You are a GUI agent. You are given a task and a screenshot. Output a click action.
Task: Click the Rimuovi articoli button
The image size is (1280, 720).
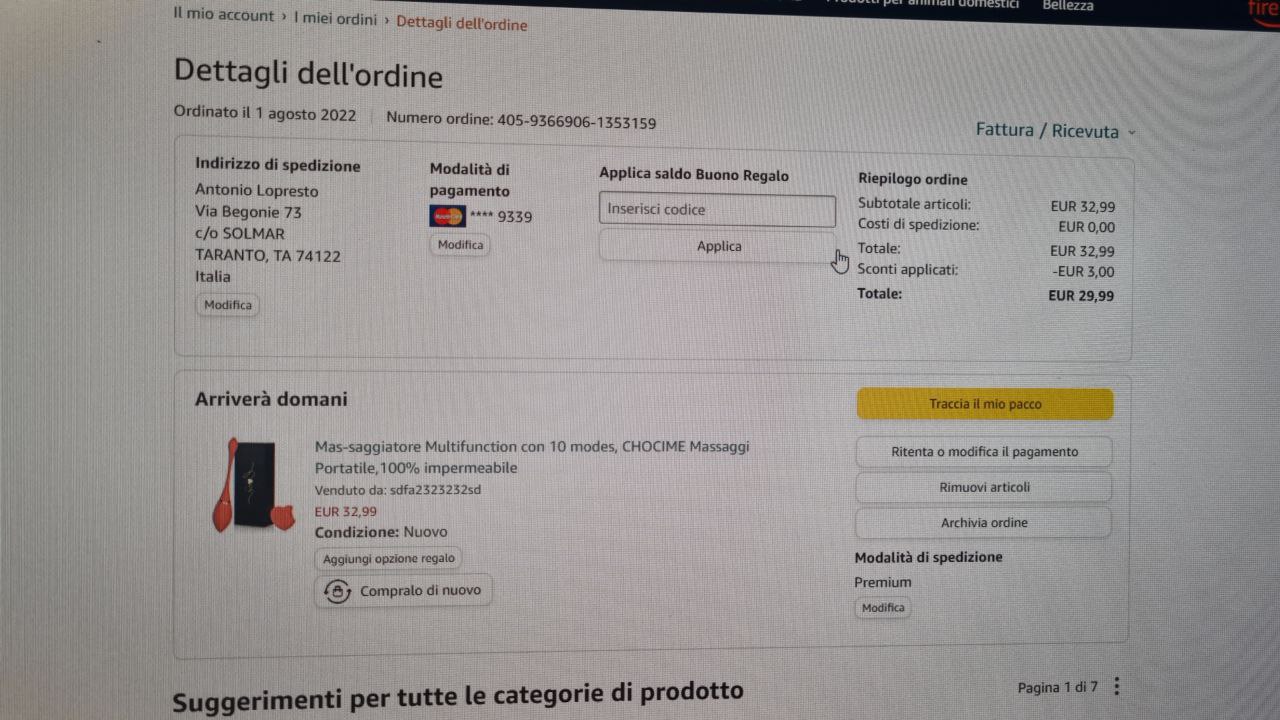click(984, 487)
